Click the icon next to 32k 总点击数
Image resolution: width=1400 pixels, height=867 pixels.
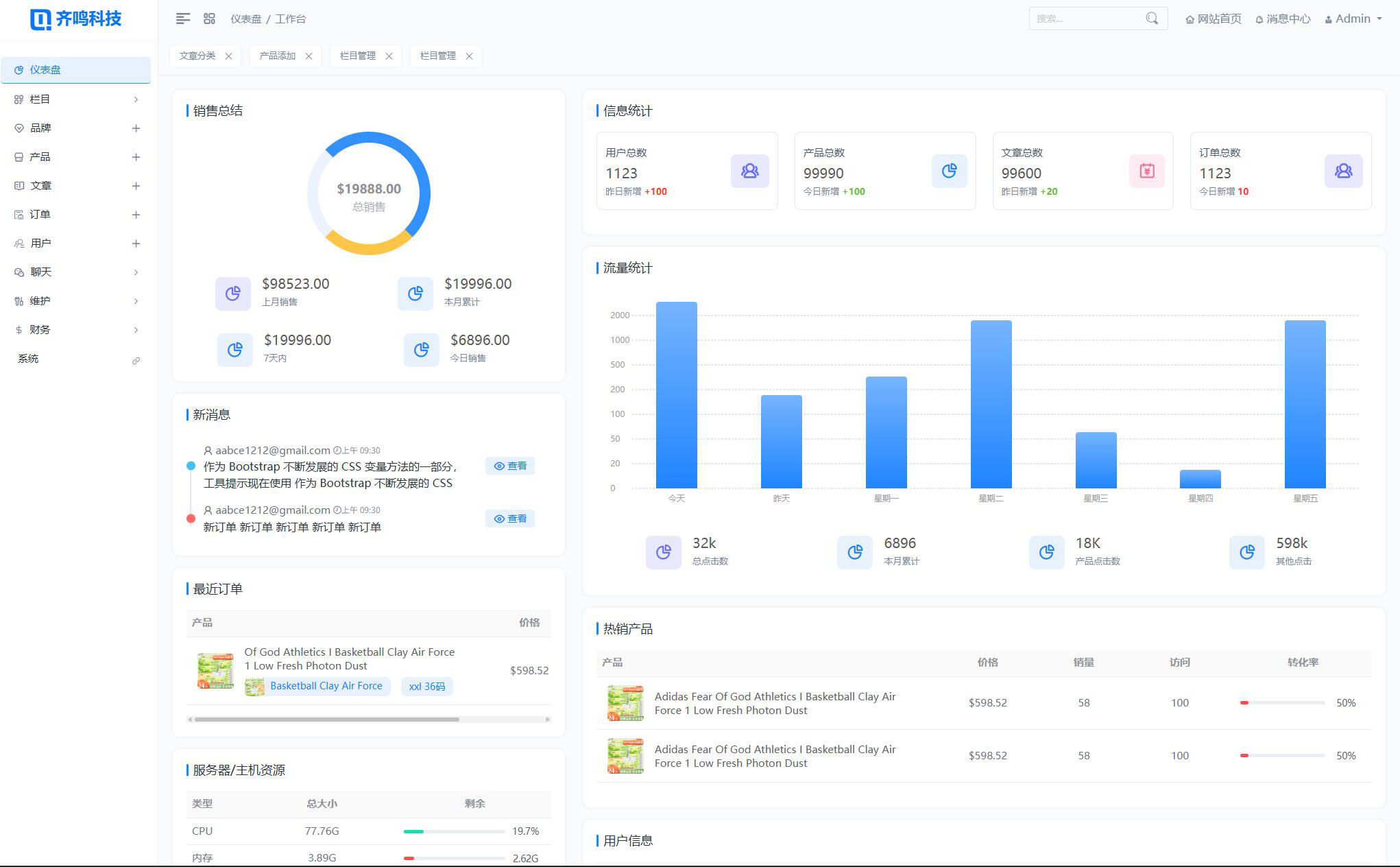click(x=663, y=552)
